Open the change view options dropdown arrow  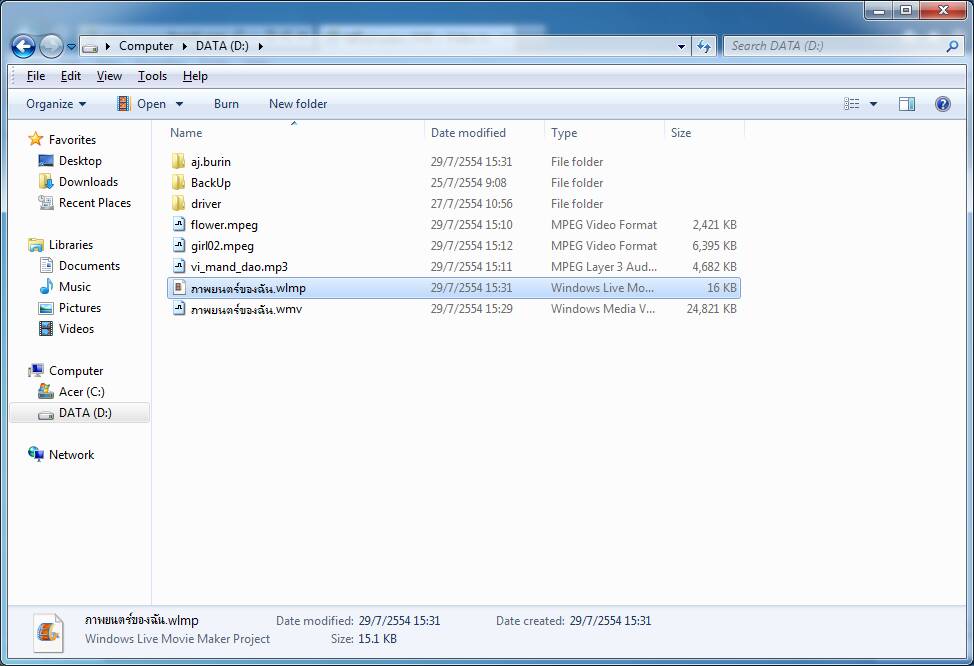(873, 104)
